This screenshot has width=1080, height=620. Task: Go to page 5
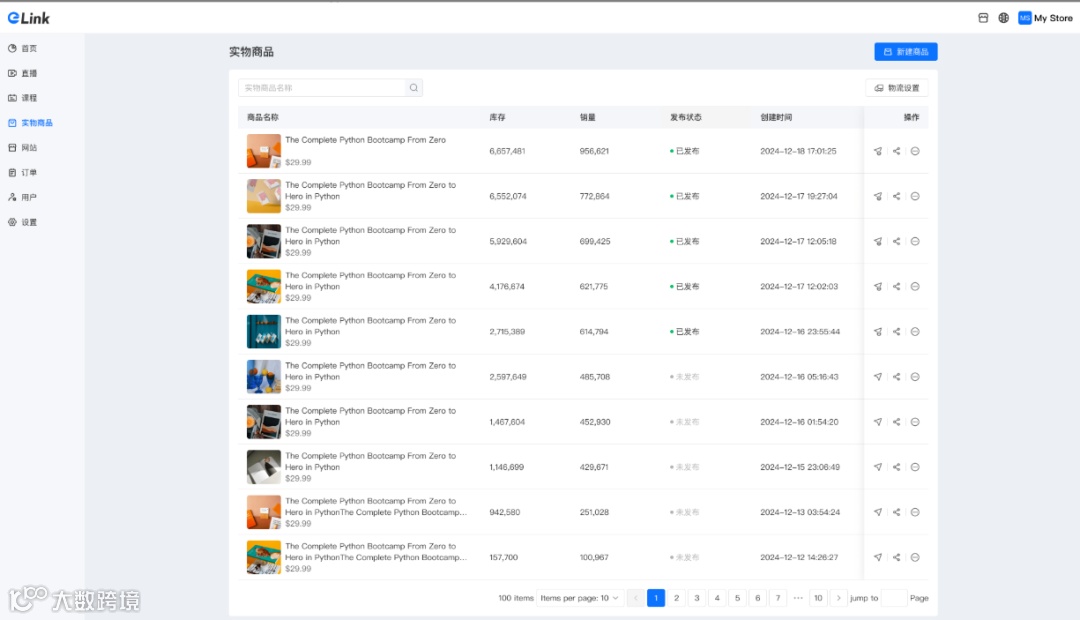(x=737, y=598)
